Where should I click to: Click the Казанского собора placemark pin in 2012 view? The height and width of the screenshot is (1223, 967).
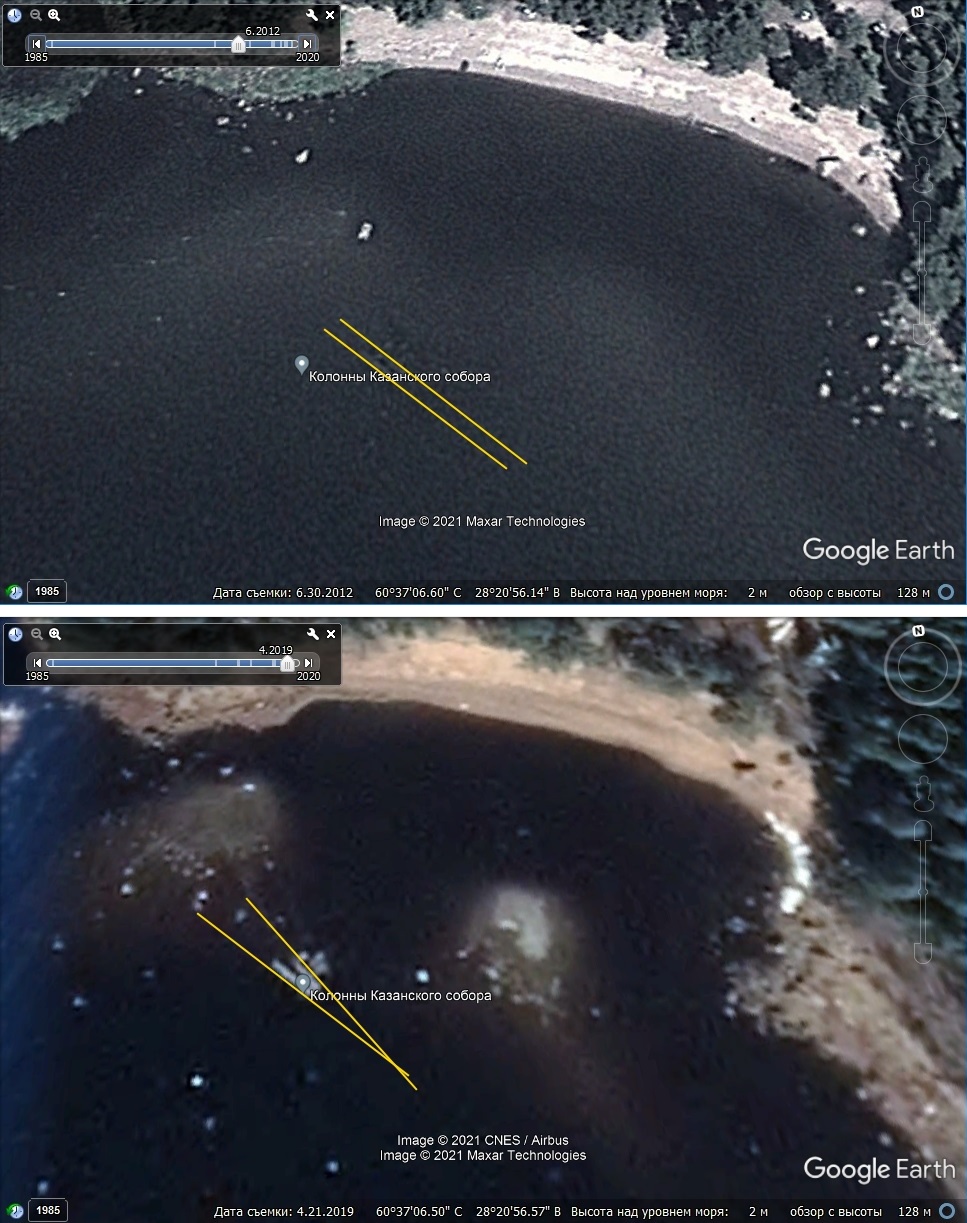coord(301,365)
